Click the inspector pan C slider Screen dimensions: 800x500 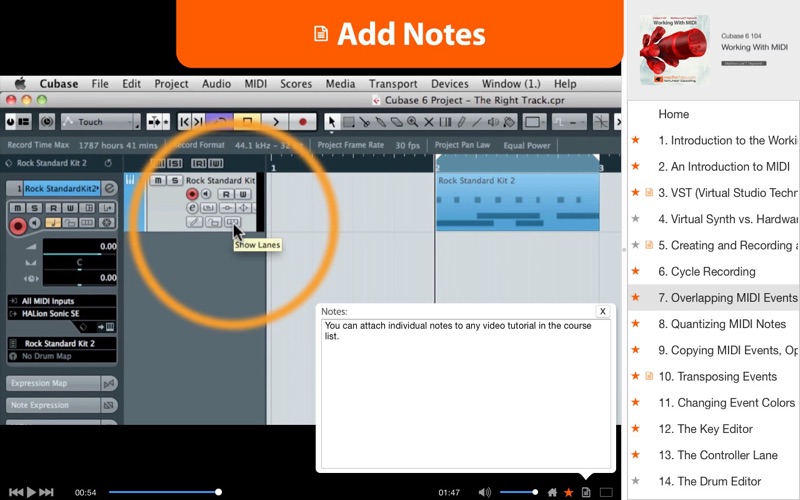pyautogui.click(x=79, y=262)
